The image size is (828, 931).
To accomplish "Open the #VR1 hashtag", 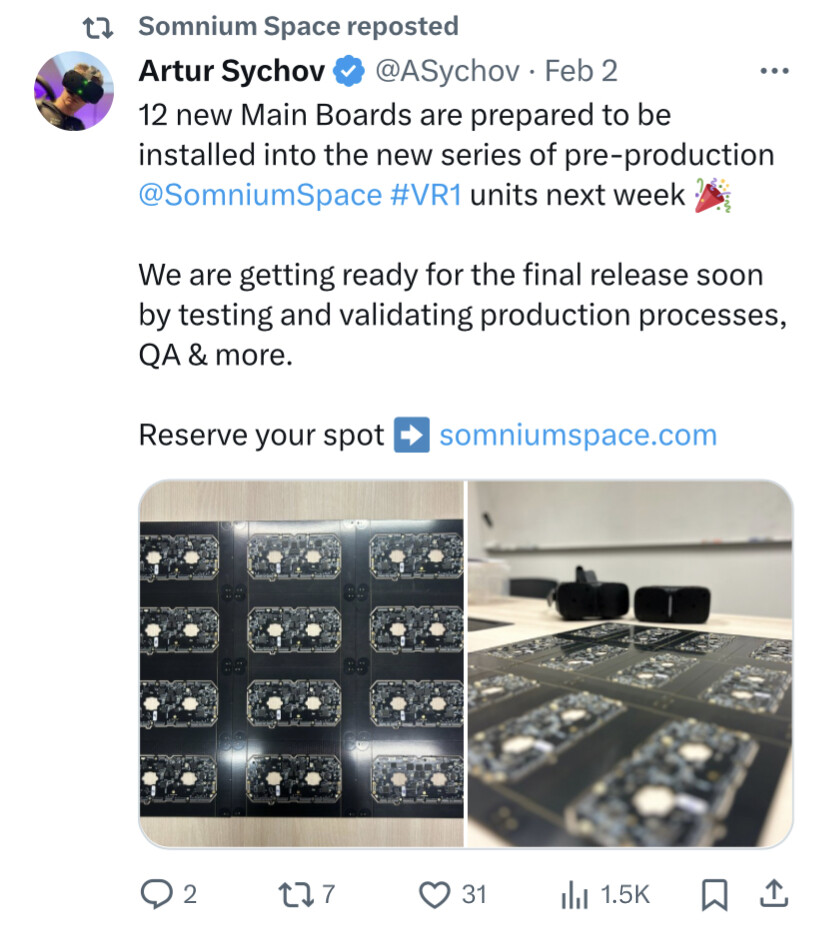I will point(426,195).
